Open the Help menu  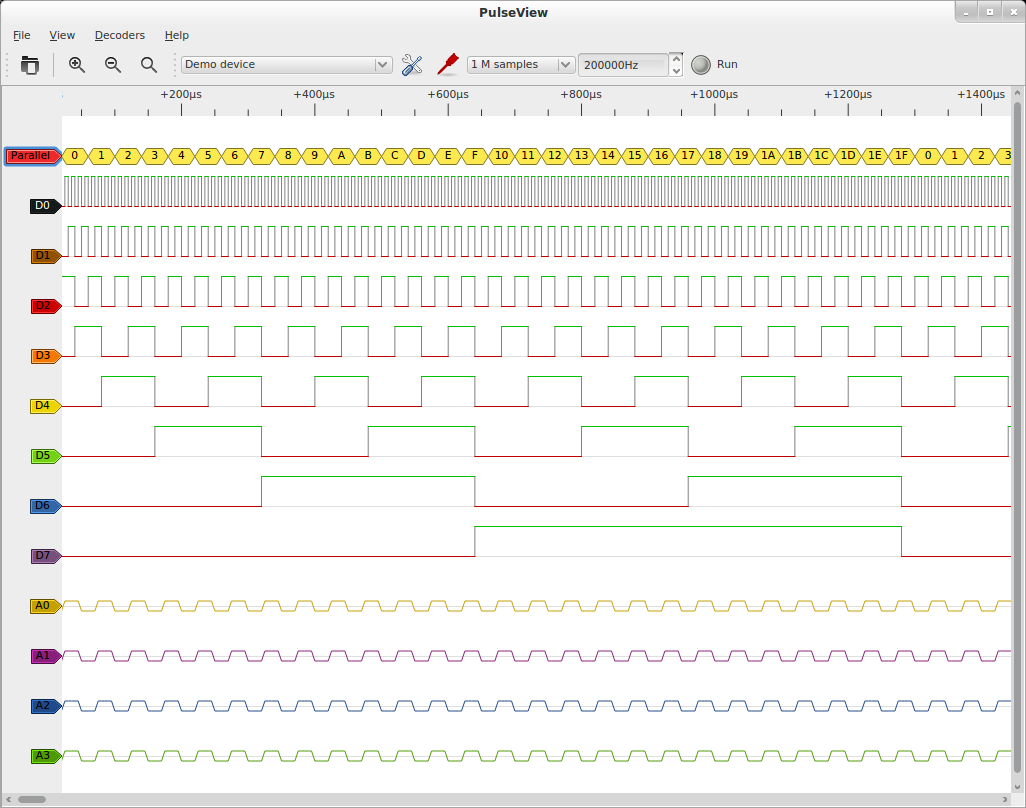[x=176, y=35]
